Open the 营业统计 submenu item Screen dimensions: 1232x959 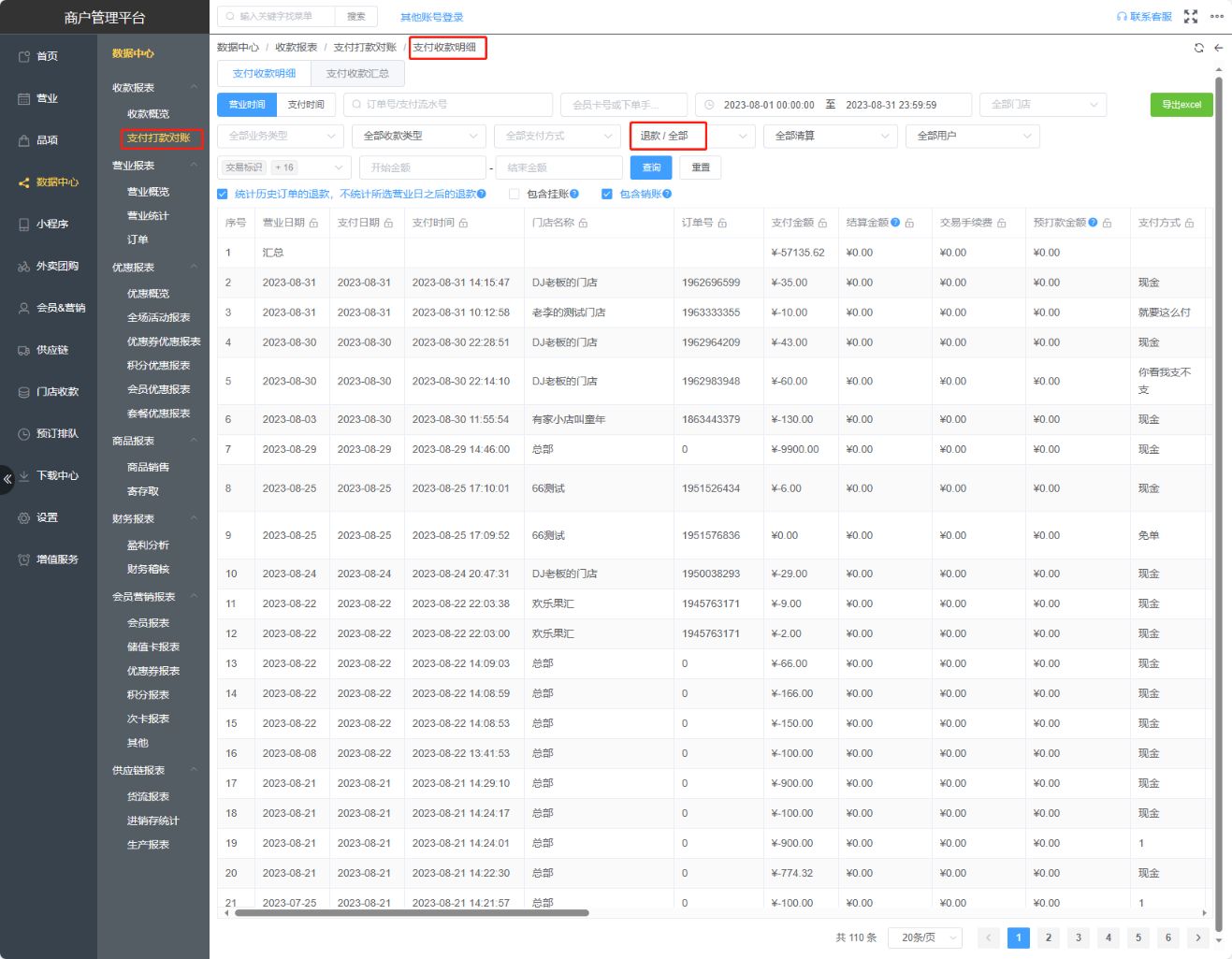pyautogui.click(x=148, y=216)
